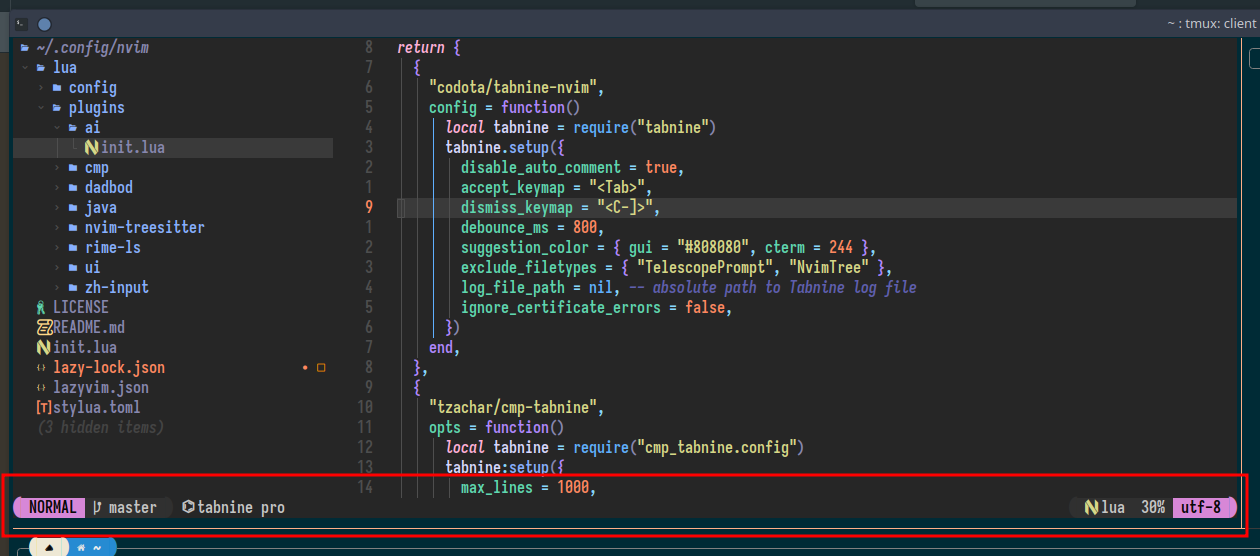The height and width of the screenshot is (556, 1260).
Task: Expand the nvim-treesitter folder chevron
Action: pyautogui.click(x=57, y=227)
